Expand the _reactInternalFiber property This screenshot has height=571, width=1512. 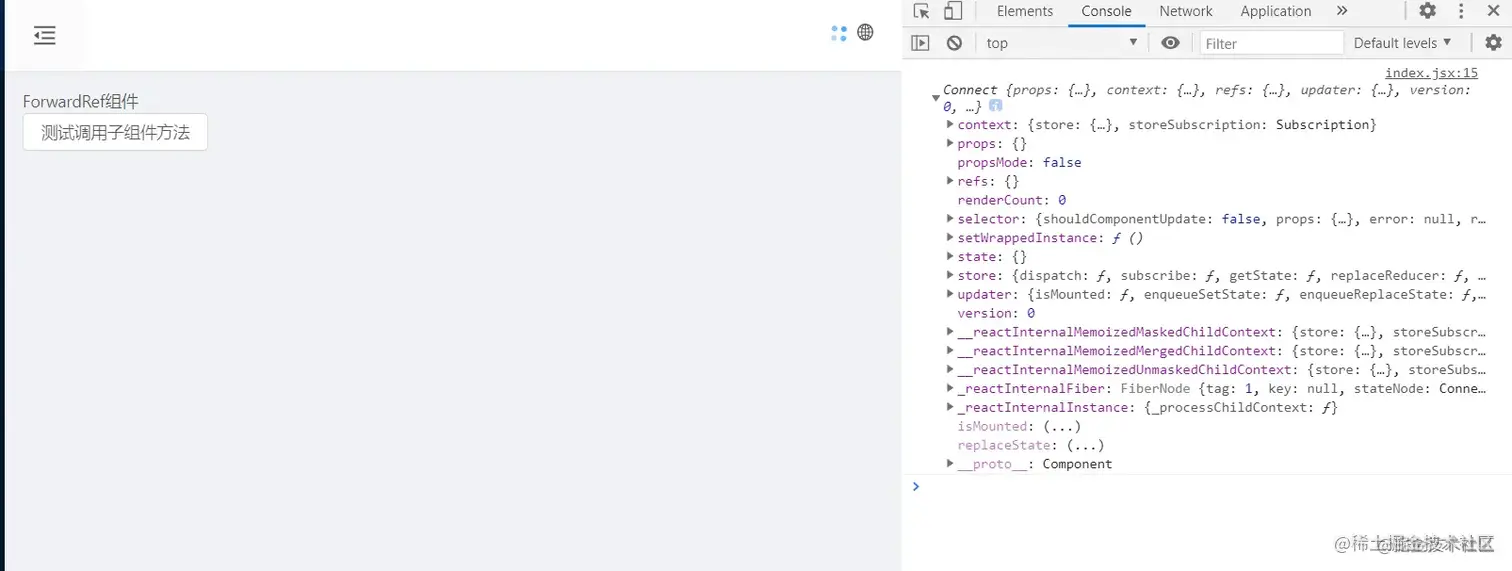[950, 388]
